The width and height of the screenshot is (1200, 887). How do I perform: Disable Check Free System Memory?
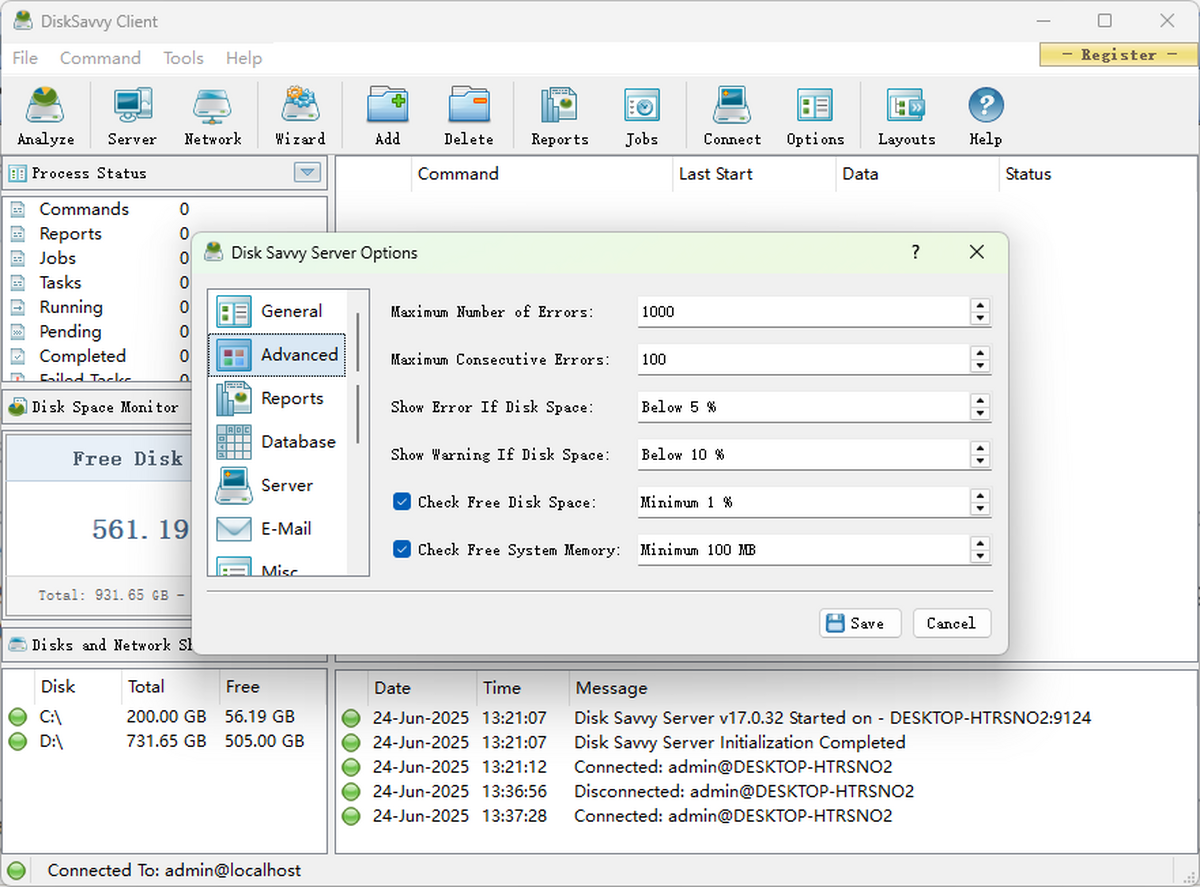(x=401, y=549)
